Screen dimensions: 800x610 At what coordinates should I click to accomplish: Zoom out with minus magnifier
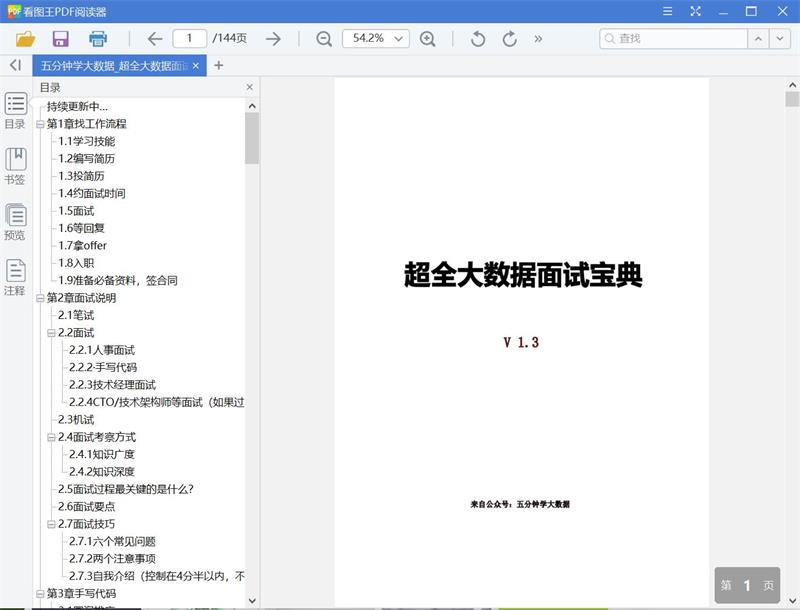pyautogui.click(x=324, y=39)
